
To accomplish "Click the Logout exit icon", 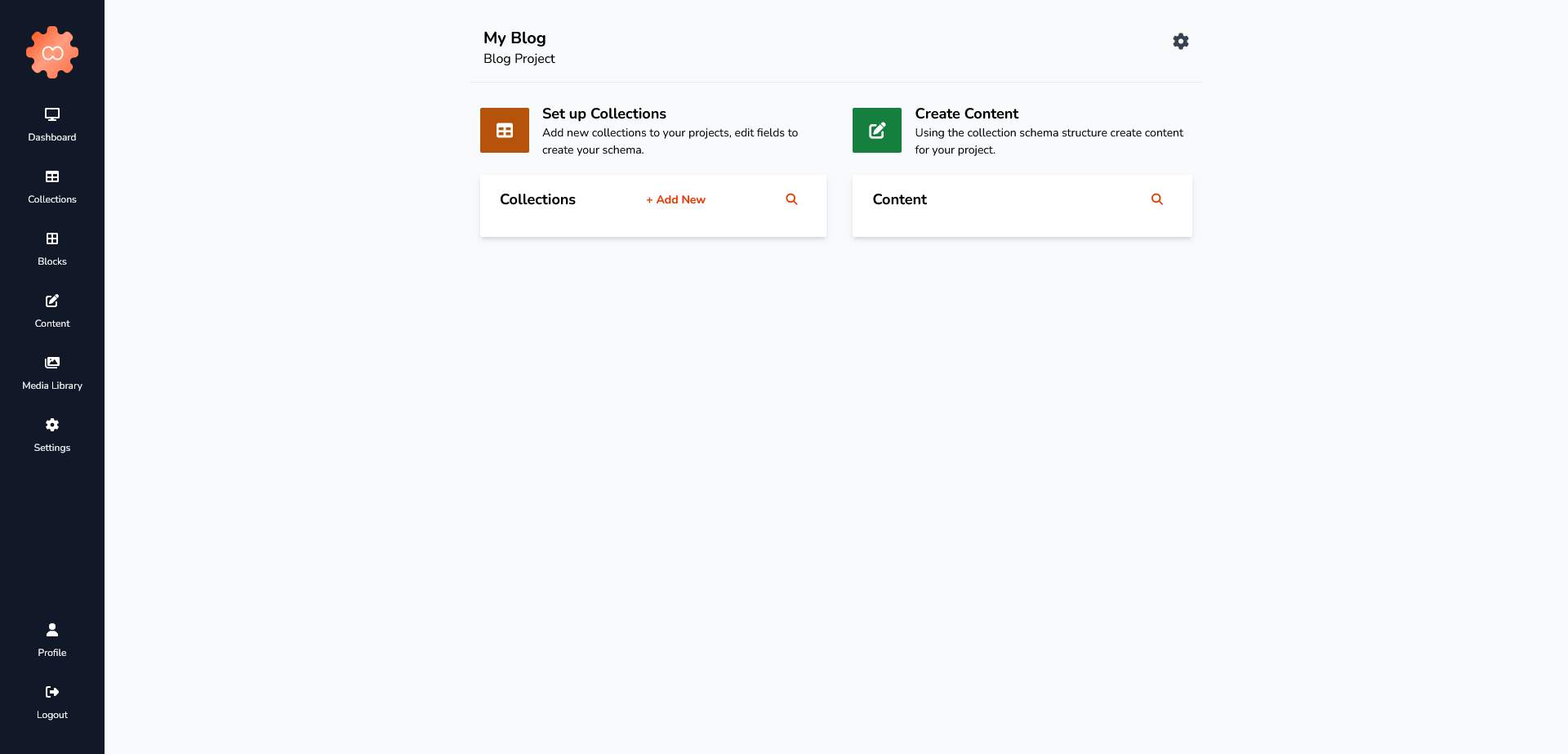I will (52, 692).
